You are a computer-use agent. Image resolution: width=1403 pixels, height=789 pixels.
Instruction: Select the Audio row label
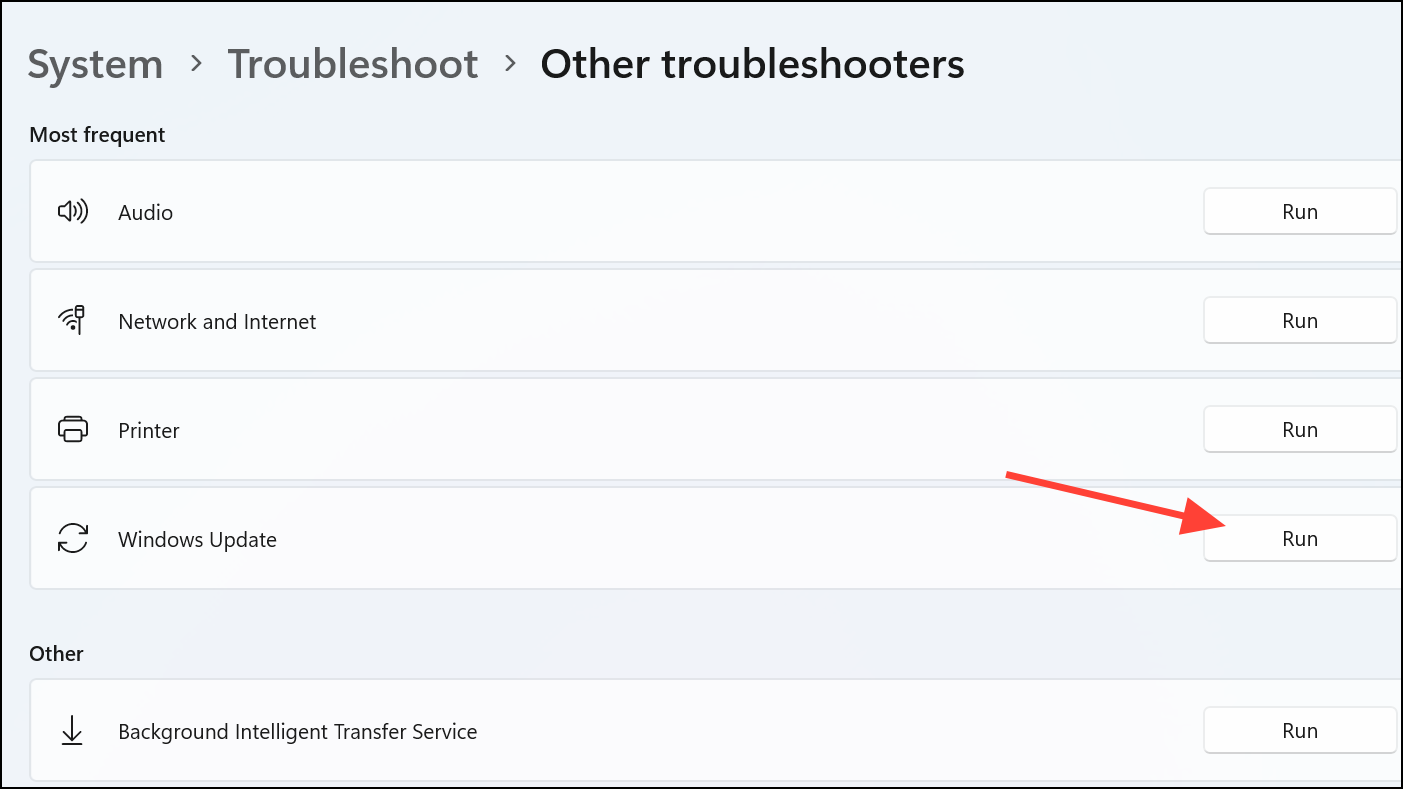[145, 212]
